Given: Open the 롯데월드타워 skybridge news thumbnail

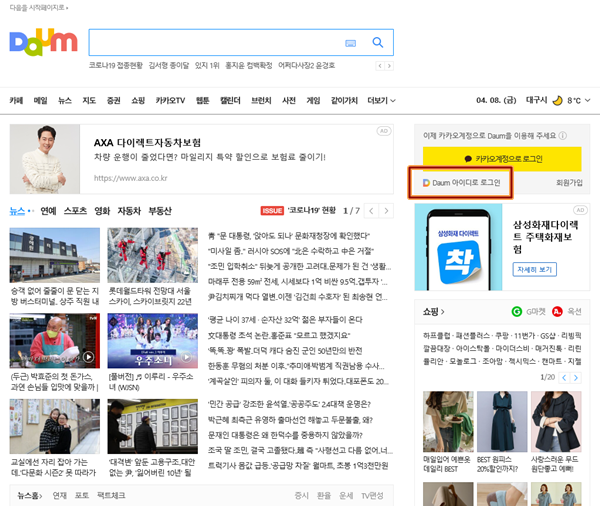Looking at the screenshot, I should 153,255.
